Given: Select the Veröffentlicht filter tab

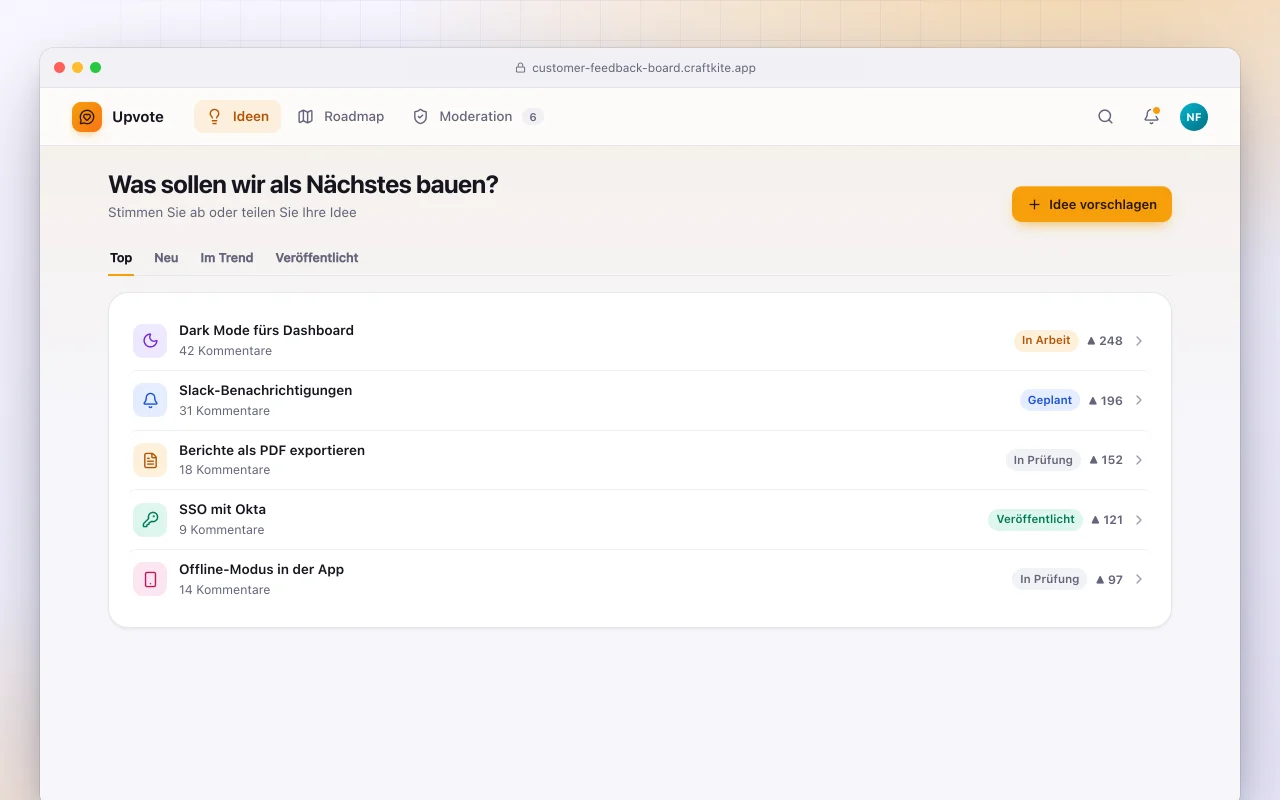Looking at the screenshot, I should [x=317, y=258].
